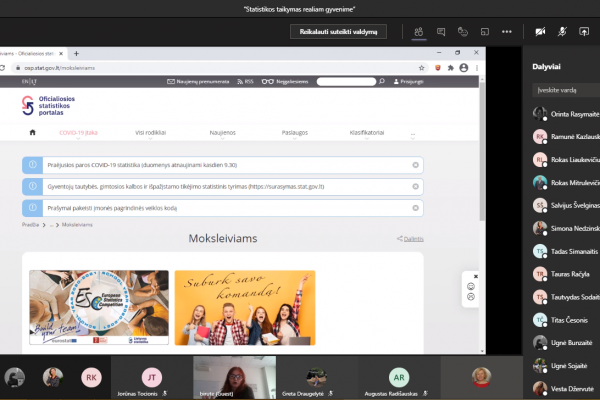The image size is (600, 400).
Task: Click the birutė (Guest) video tile
Action: (x=234, y=377)
